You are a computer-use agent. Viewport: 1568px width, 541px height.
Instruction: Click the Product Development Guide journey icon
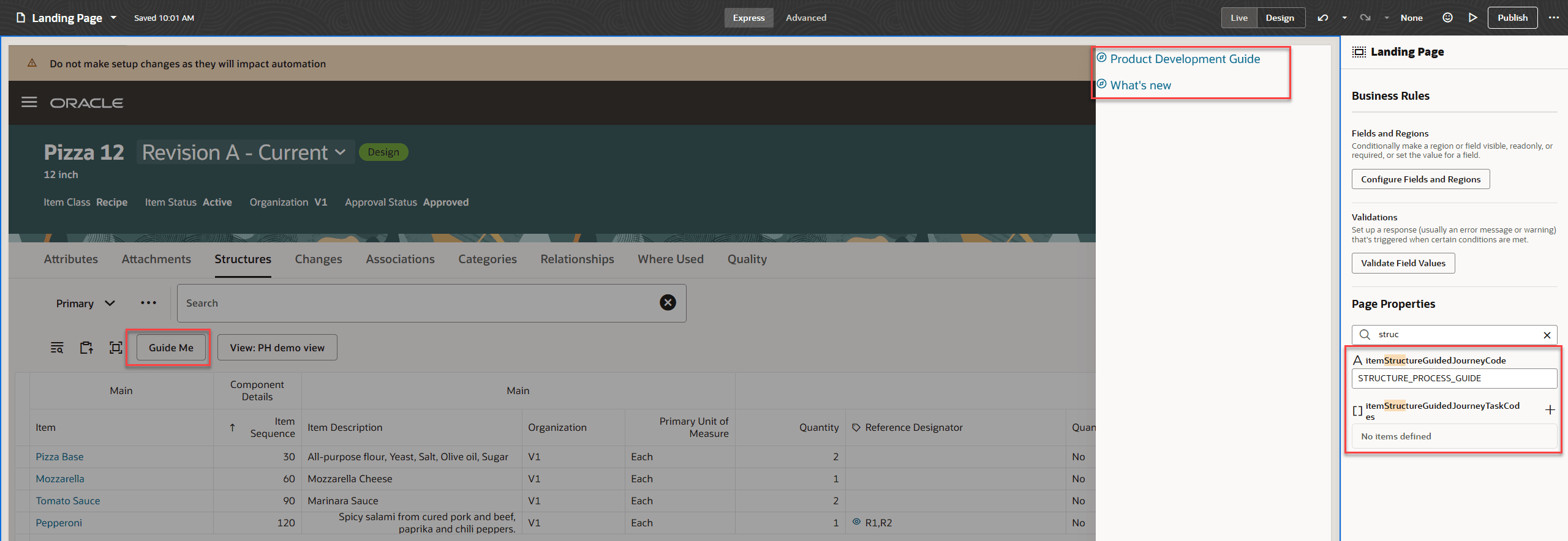(x=1101, y=58)
